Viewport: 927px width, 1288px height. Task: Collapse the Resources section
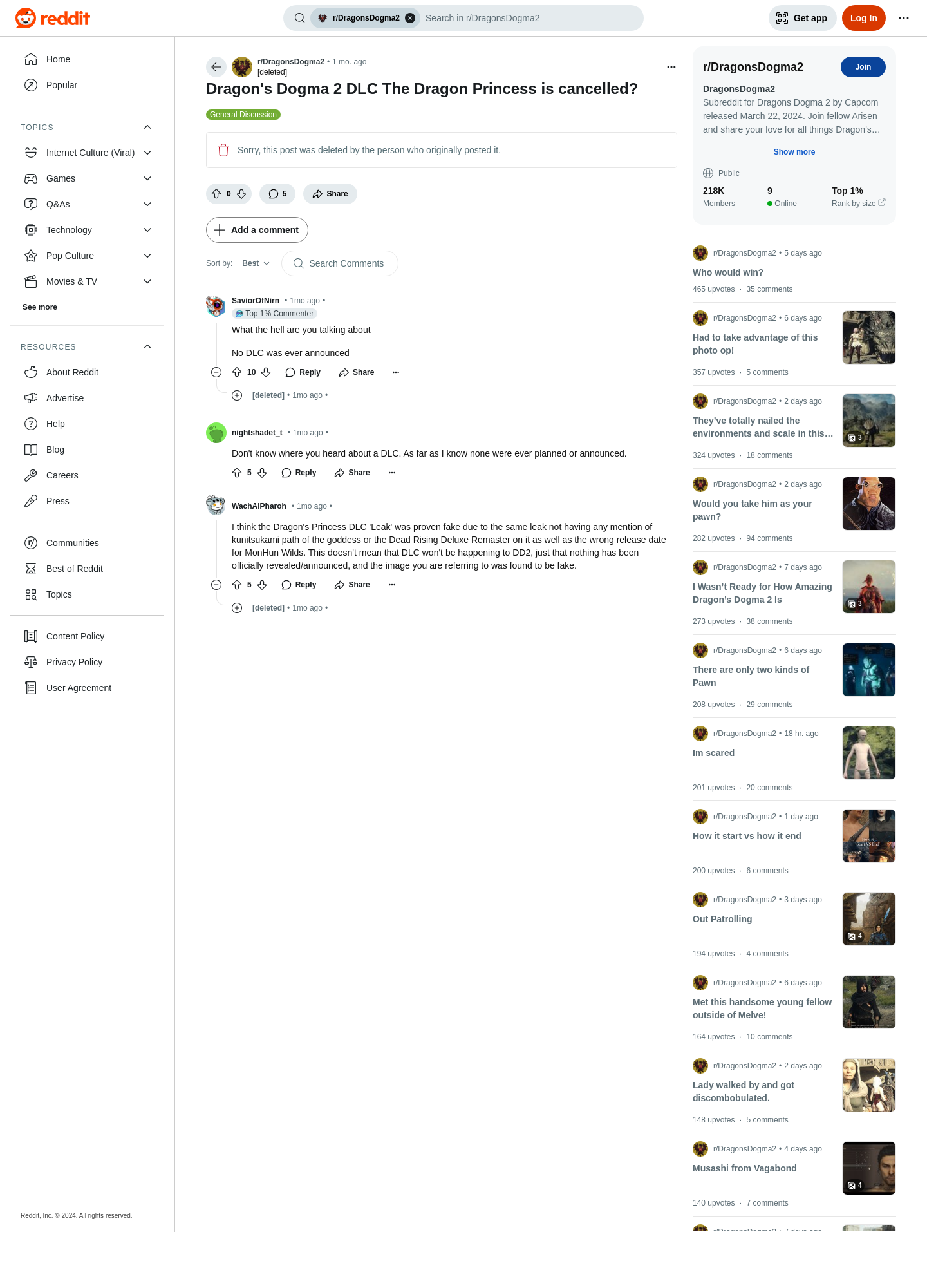tap(147, 346)
